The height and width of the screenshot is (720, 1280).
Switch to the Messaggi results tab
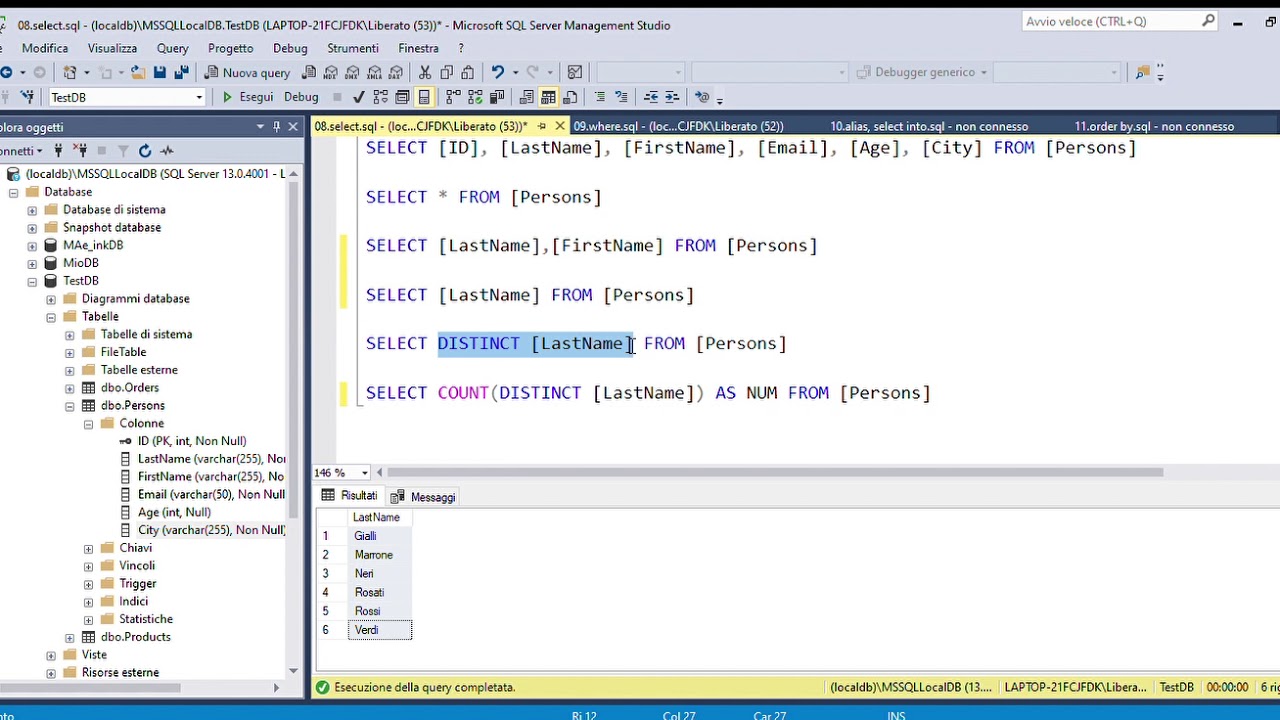click(424, 497)
